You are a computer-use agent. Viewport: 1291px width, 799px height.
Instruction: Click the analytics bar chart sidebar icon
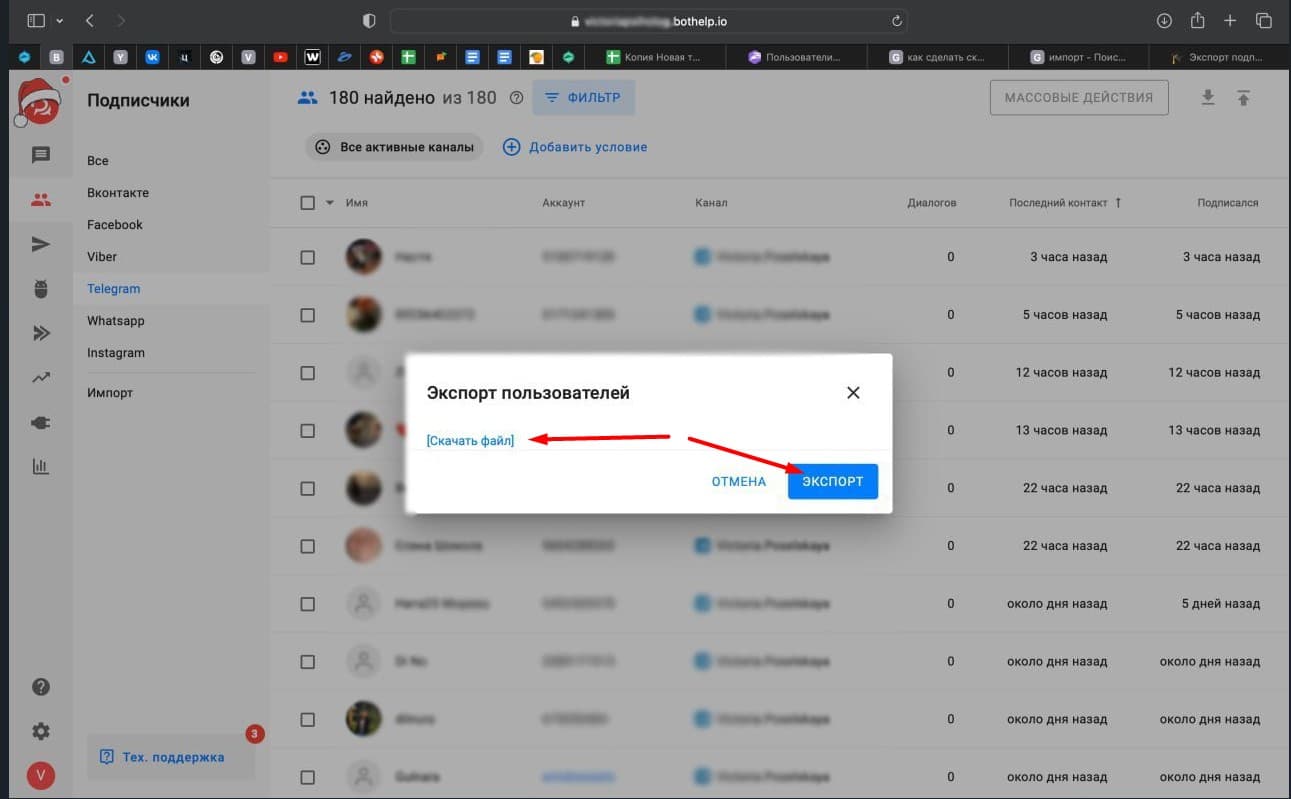tap(40, 466)
